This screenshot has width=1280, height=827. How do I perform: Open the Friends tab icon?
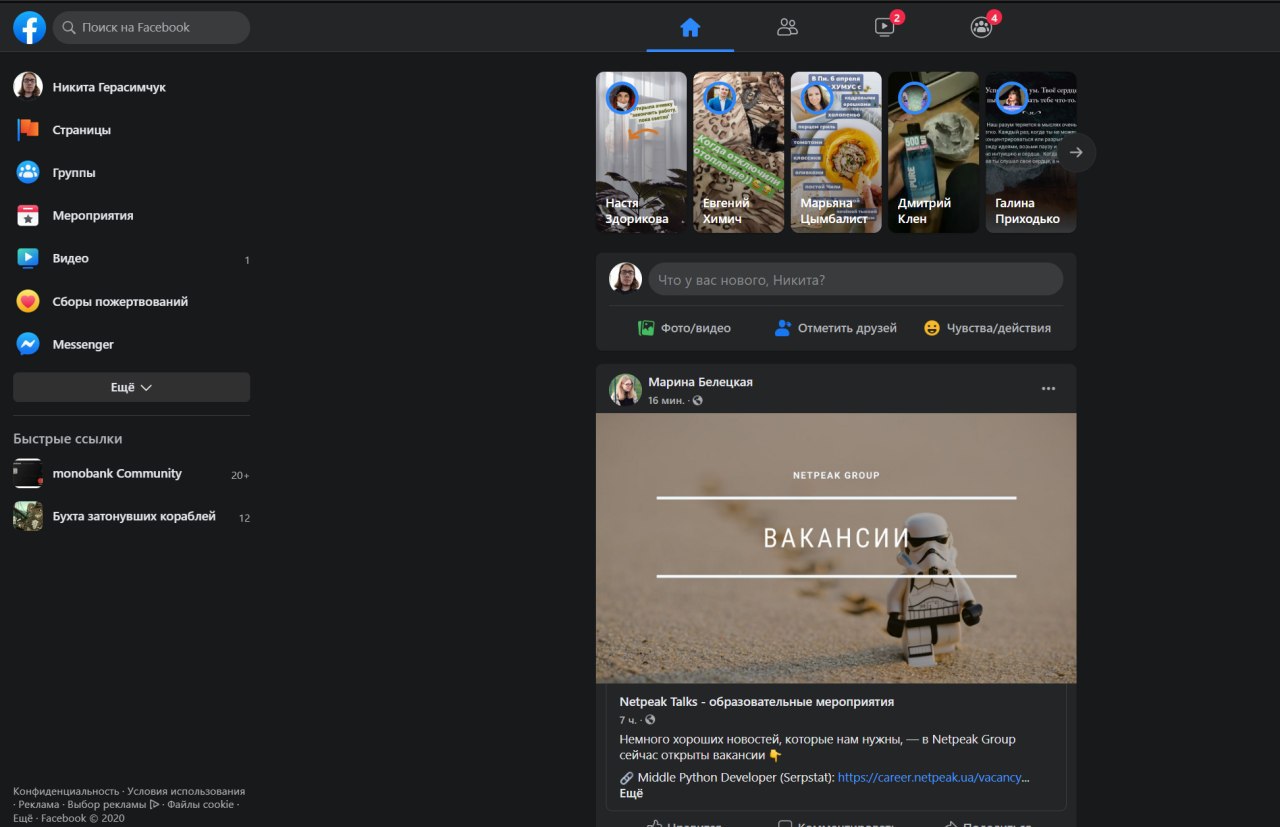point(787,27)
